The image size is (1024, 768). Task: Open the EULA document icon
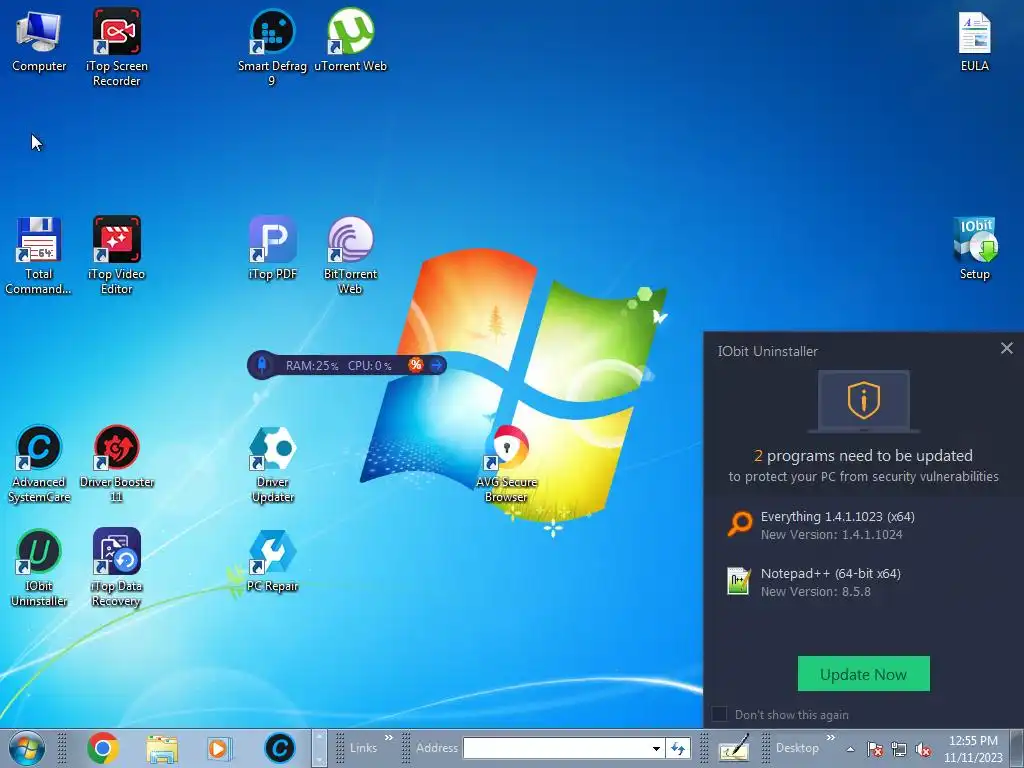click(x=974, y=40)
